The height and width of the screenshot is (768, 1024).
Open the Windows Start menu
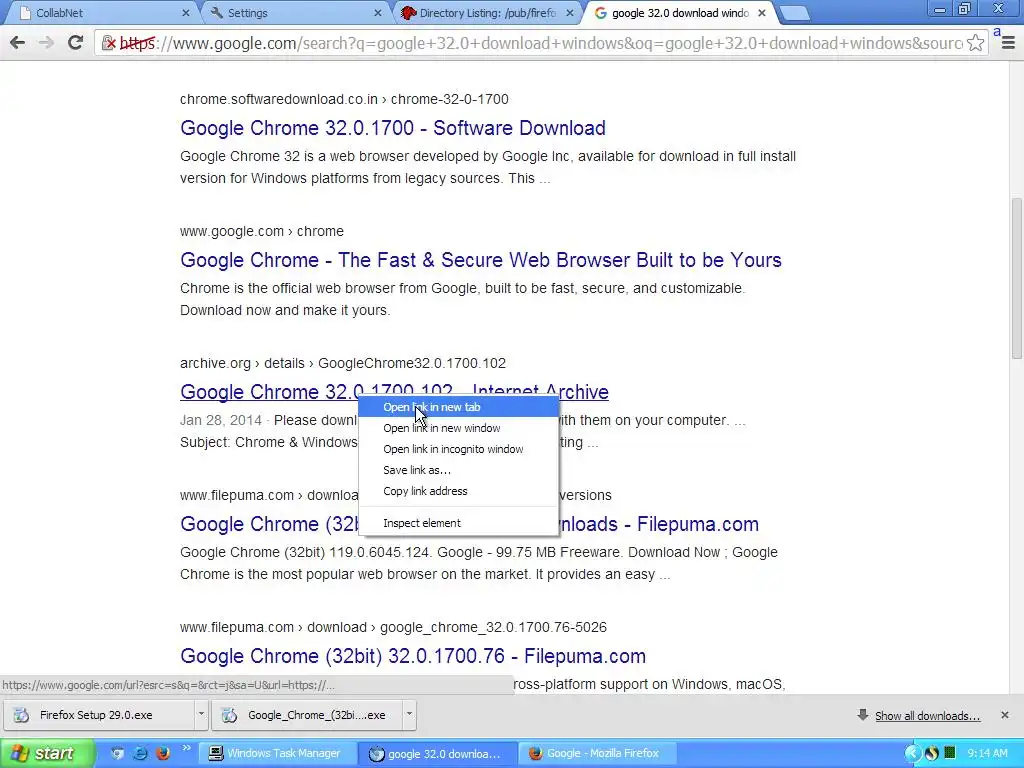click(47, 754)
